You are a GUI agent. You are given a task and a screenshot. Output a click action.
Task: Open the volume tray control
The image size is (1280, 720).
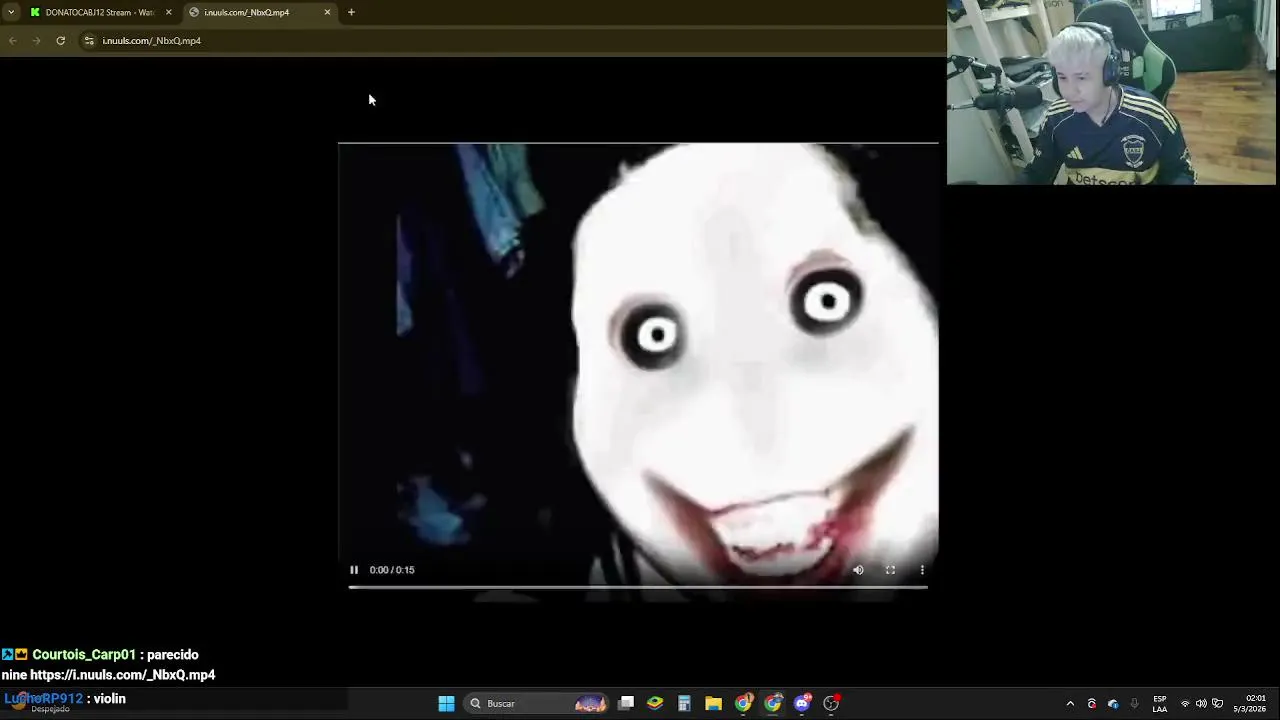(1201, 704)
